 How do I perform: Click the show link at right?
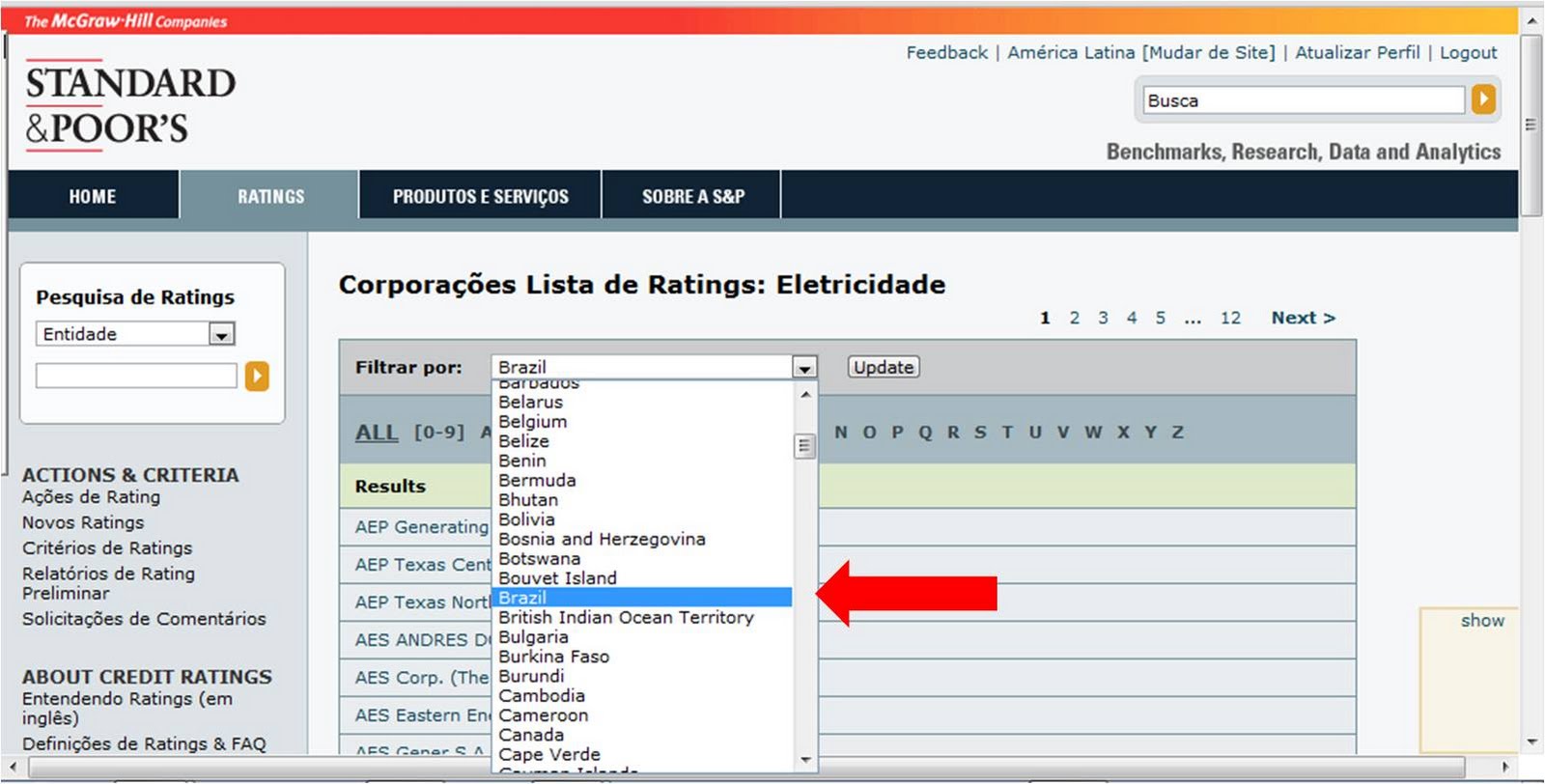pyautogui.click(x=1482, y=621)
